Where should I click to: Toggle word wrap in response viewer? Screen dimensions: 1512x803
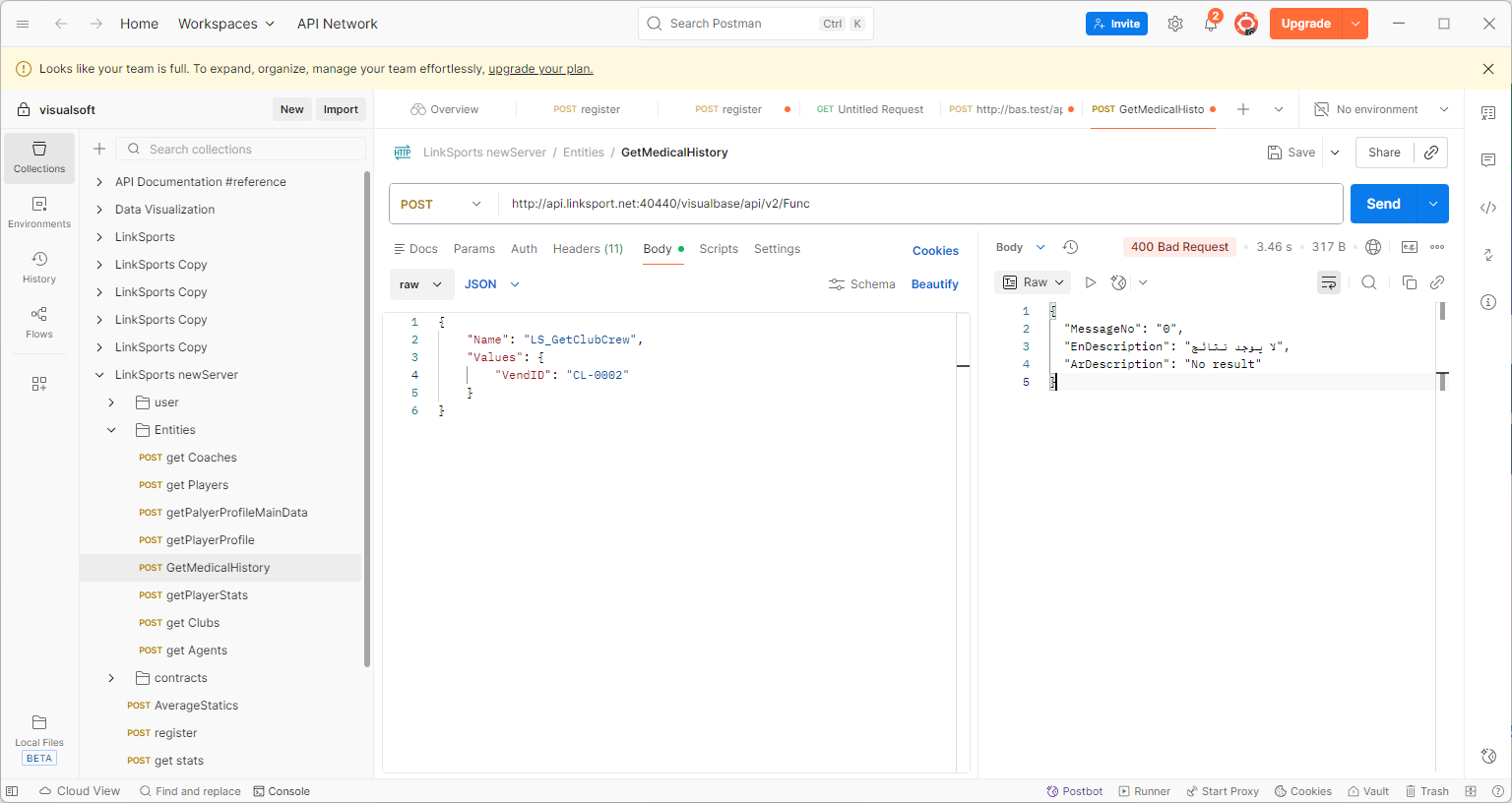point(1328,282)
